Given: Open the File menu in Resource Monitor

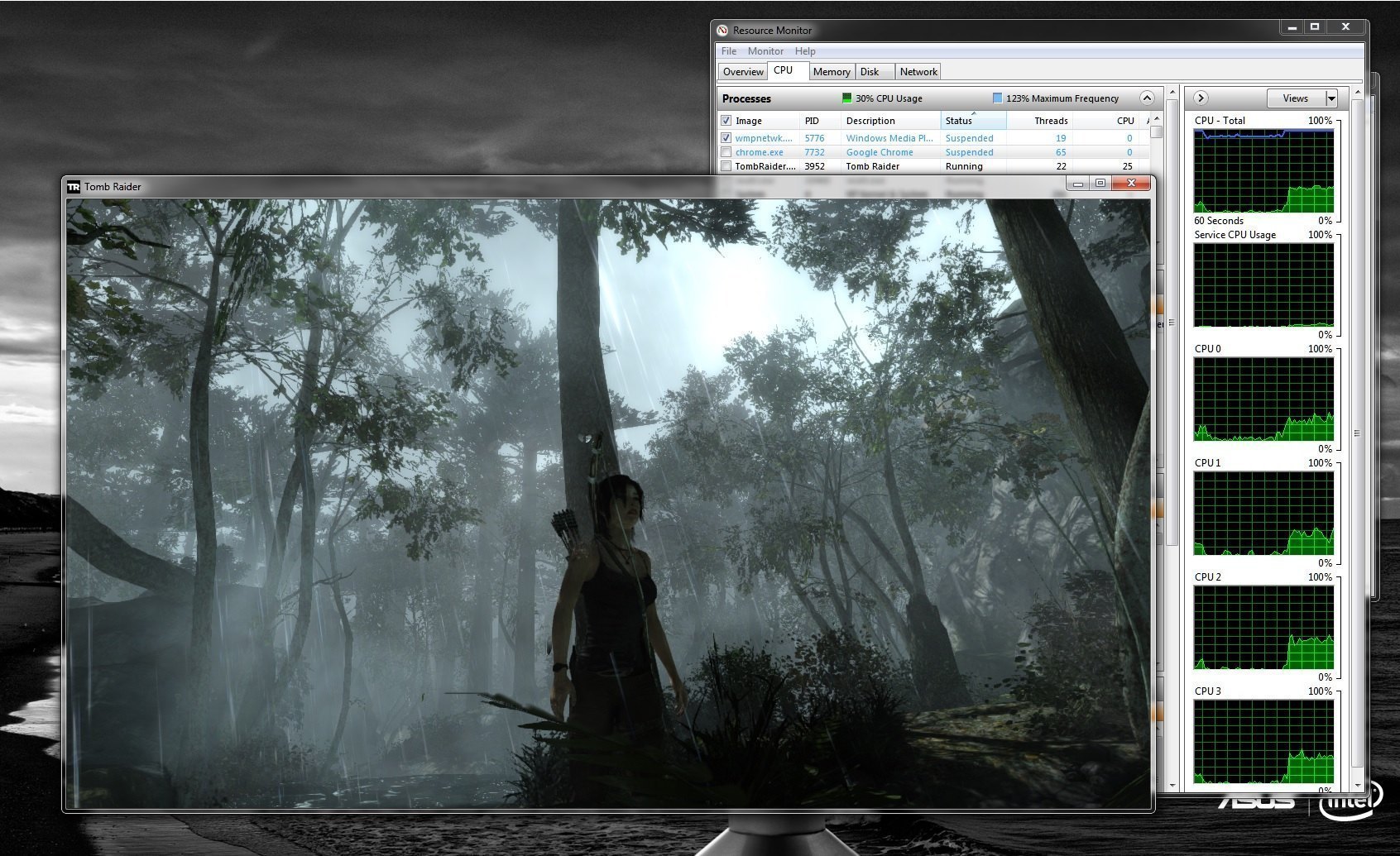Looking at the screenshot, I should tap(729, 51).
